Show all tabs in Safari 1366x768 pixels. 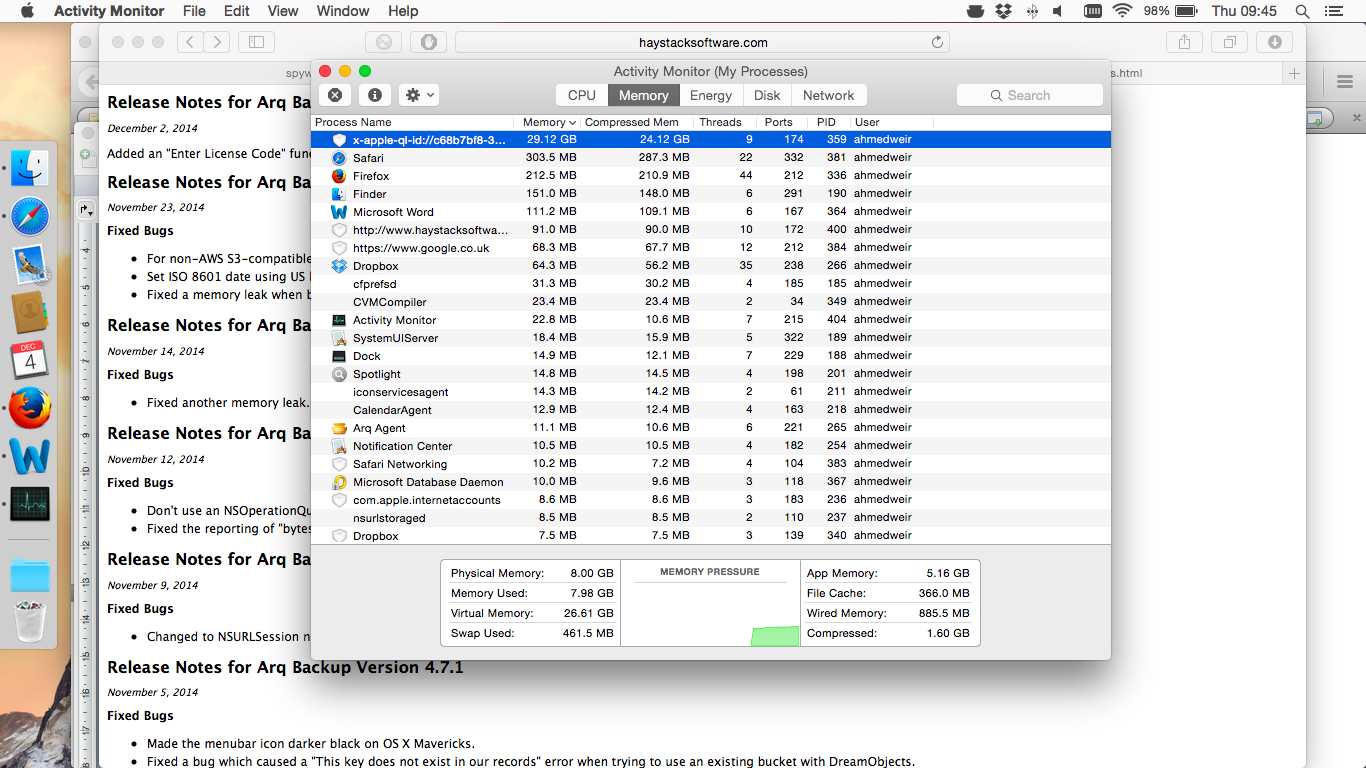pos(1229,42)
